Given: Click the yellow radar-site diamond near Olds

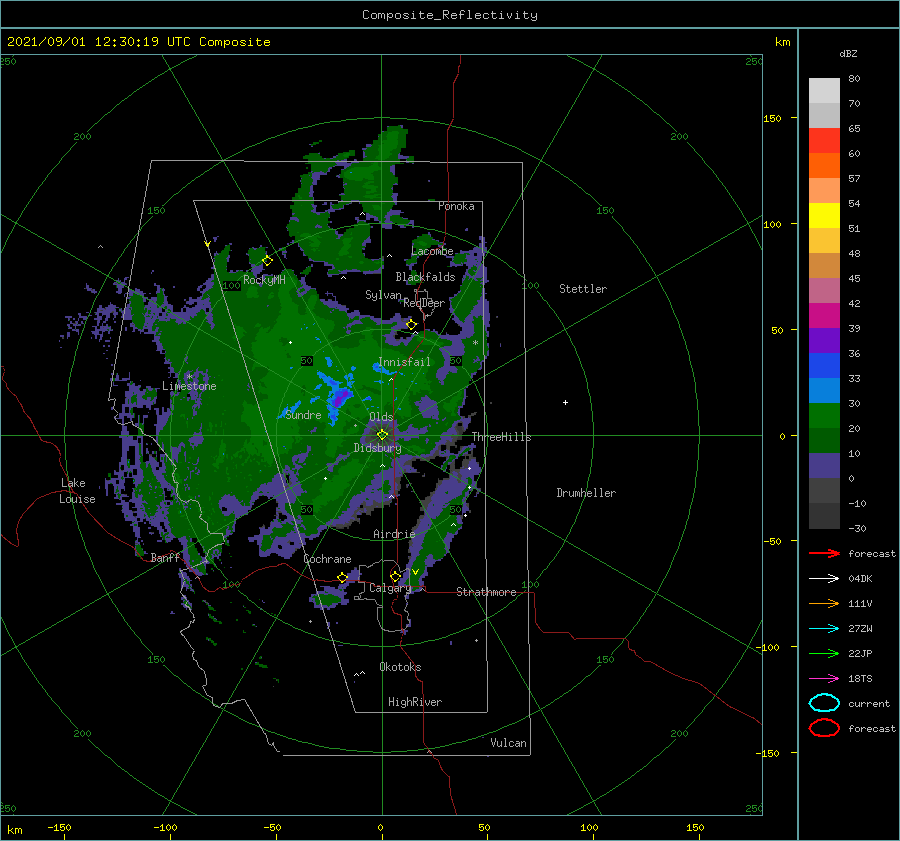Looking at the screenshot, I should coord(382,435).
